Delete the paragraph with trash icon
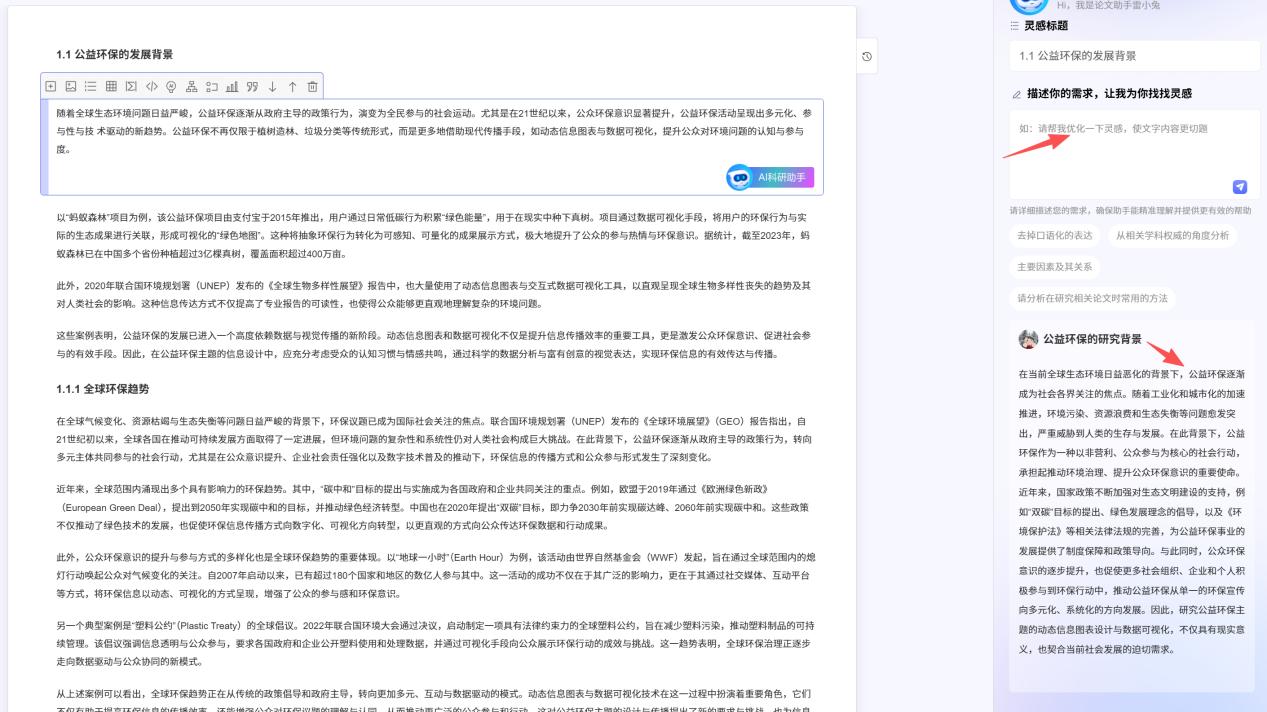The image size is (1267, 712). [313, 87]
